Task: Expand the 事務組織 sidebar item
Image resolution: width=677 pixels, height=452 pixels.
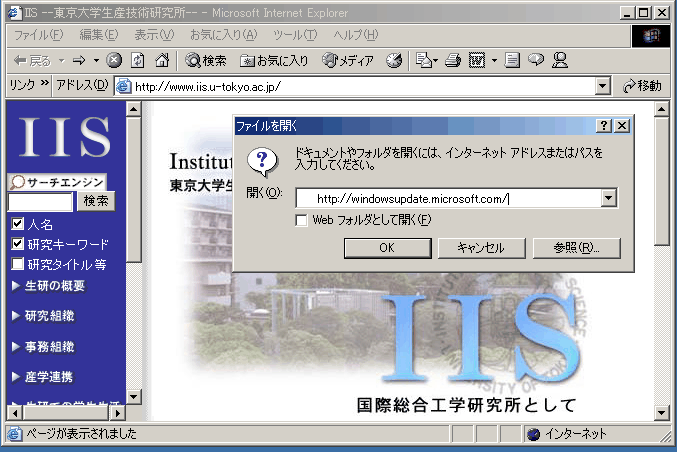Action: tap(43, 346)
